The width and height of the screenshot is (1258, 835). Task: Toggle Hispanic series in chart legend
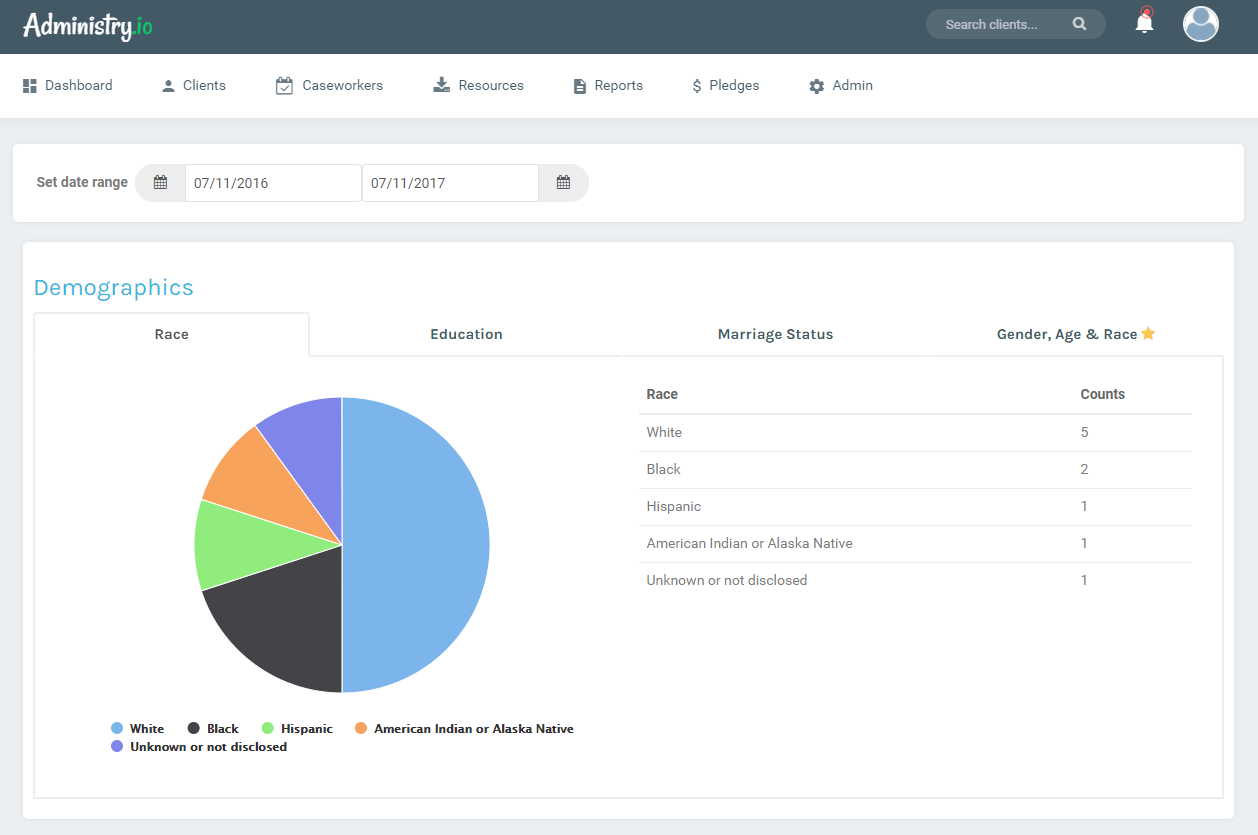(297, 729)
